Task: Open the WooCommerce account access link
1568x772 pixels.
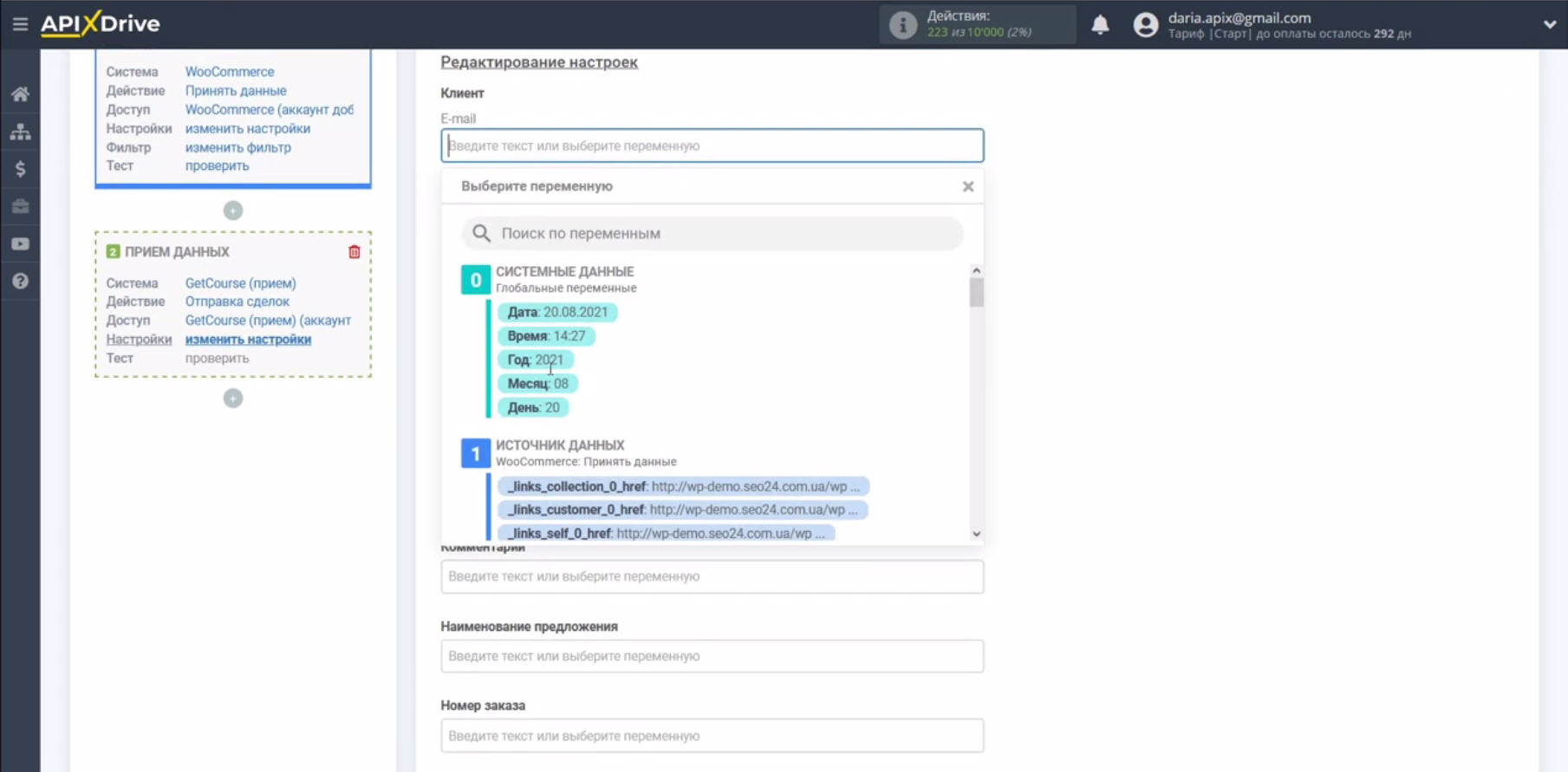Action: (270, 110)
